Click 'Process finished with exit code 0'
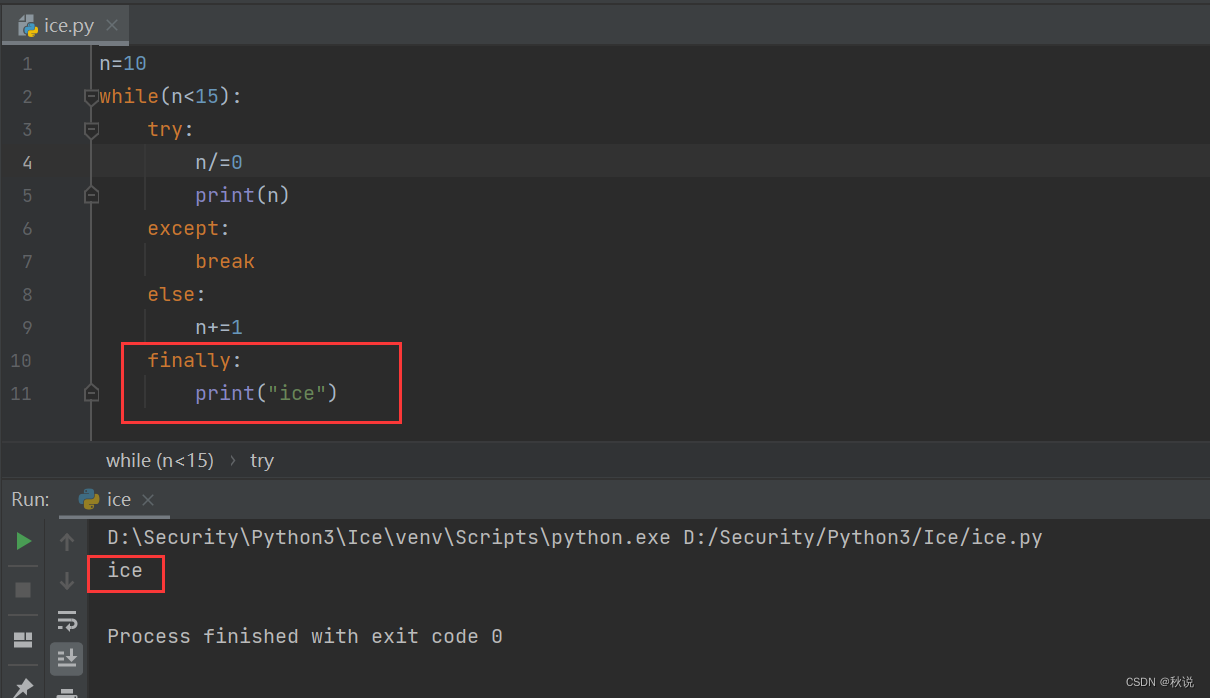Screen dimensions: 1210x698 coord(305,636)
